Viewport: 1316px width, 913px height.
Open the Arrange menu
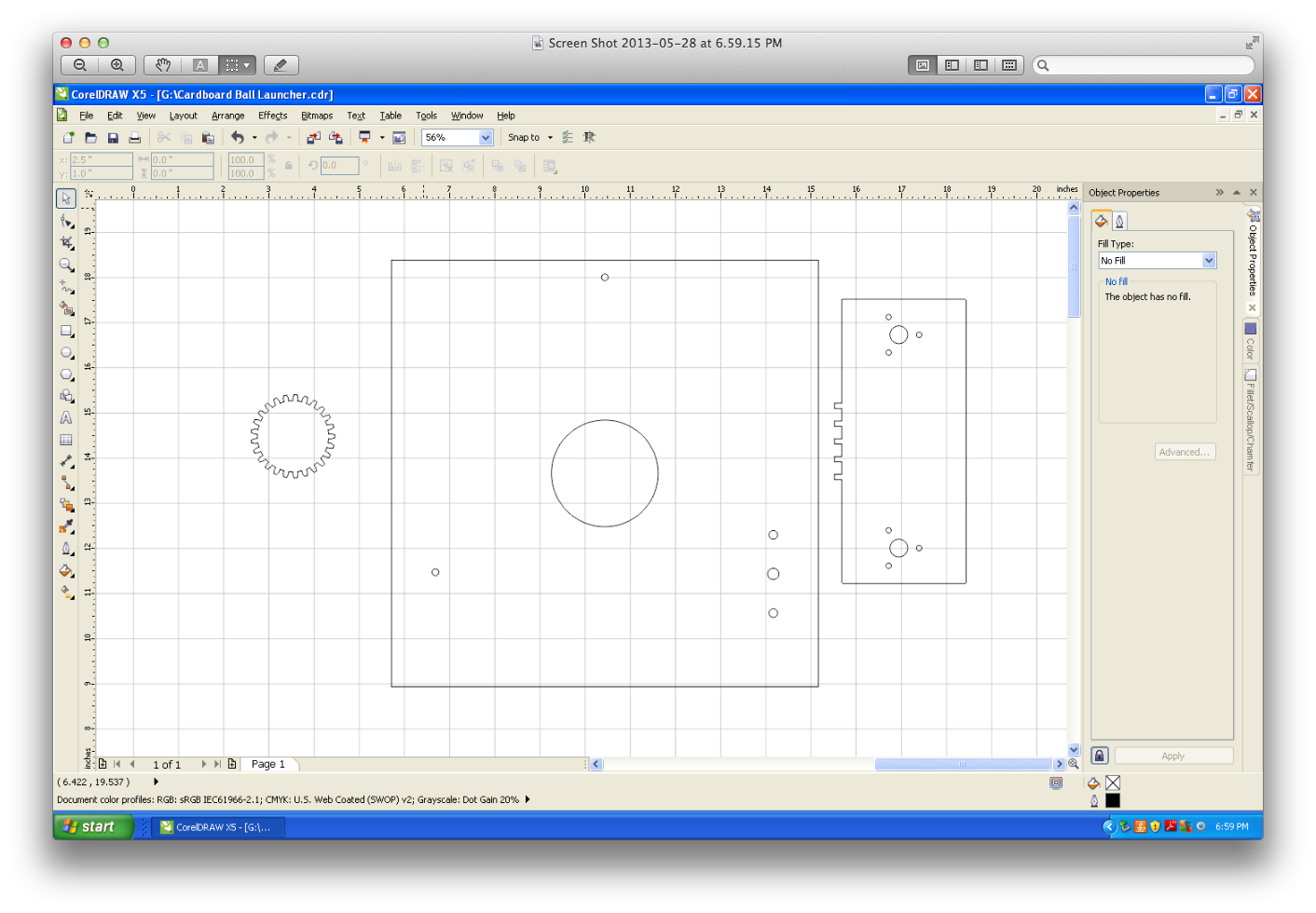227,116
